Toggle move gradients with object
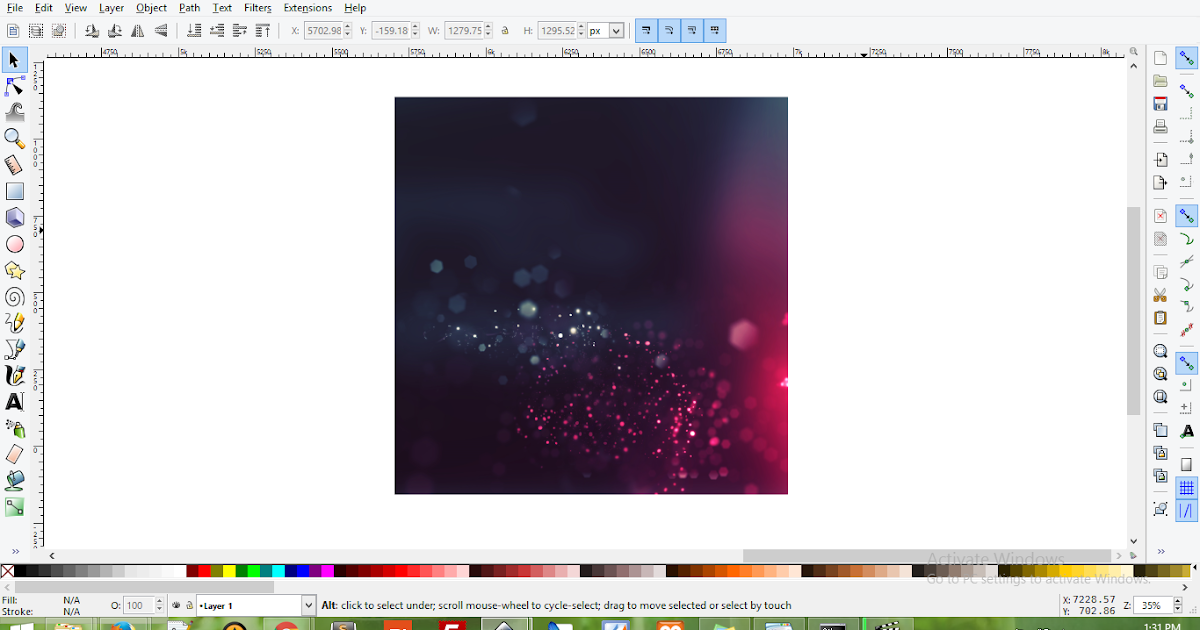The image size is (1200, 630). (692, 31)
